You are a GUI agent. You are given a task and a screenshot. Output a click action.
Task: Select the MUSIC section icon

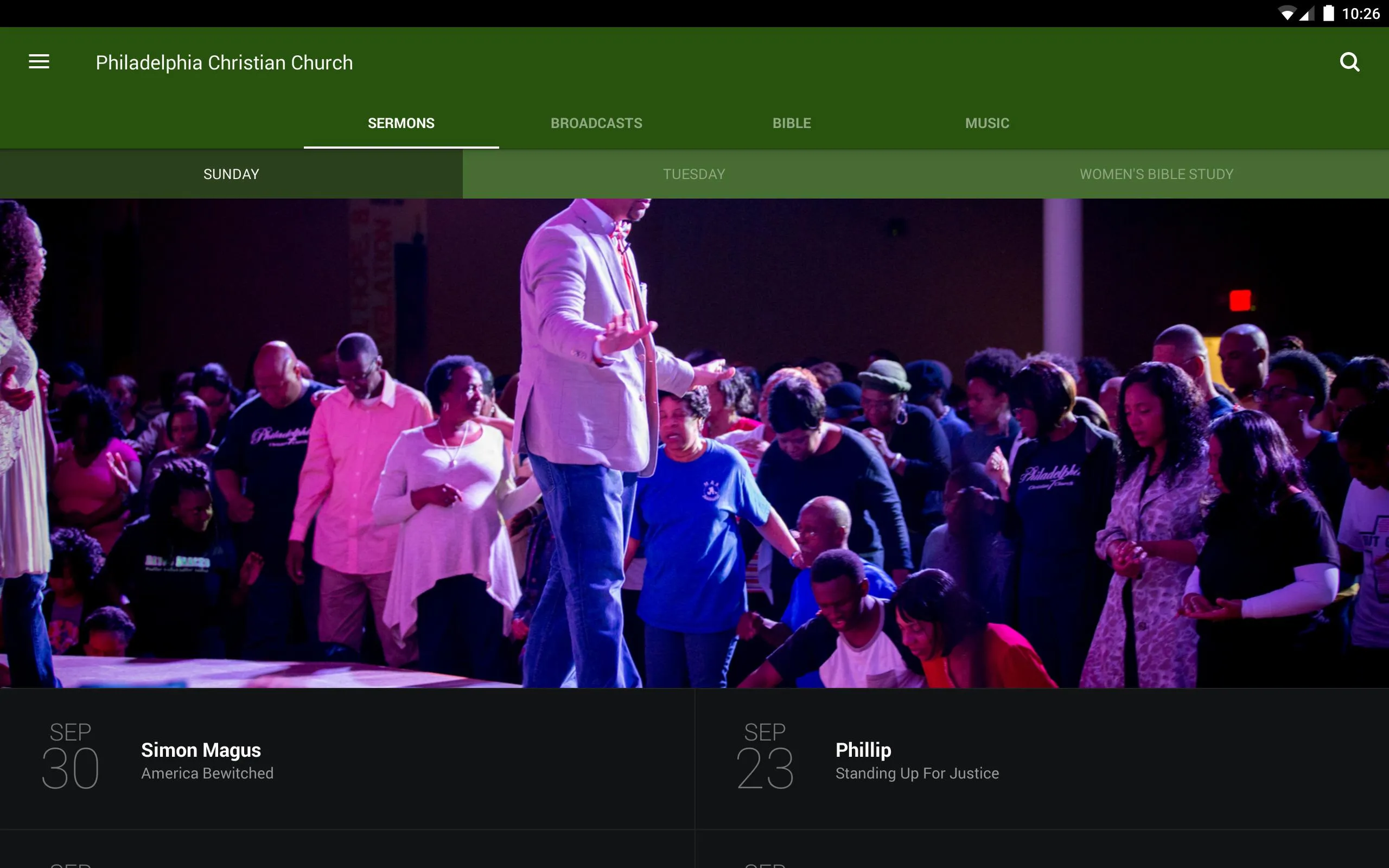pos(987,122)
